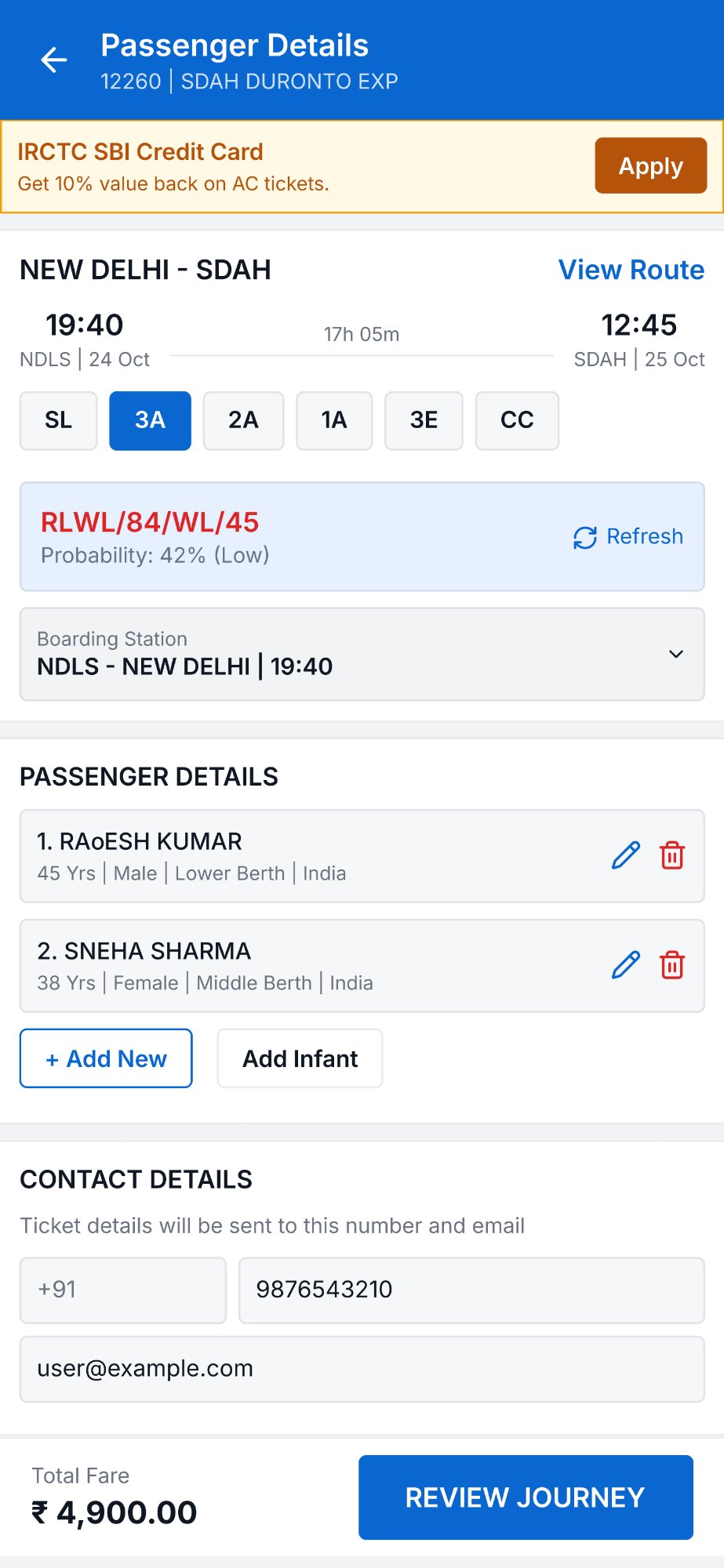
Task: Refresh the waitlist availability status
Action: tap(628, 537)
